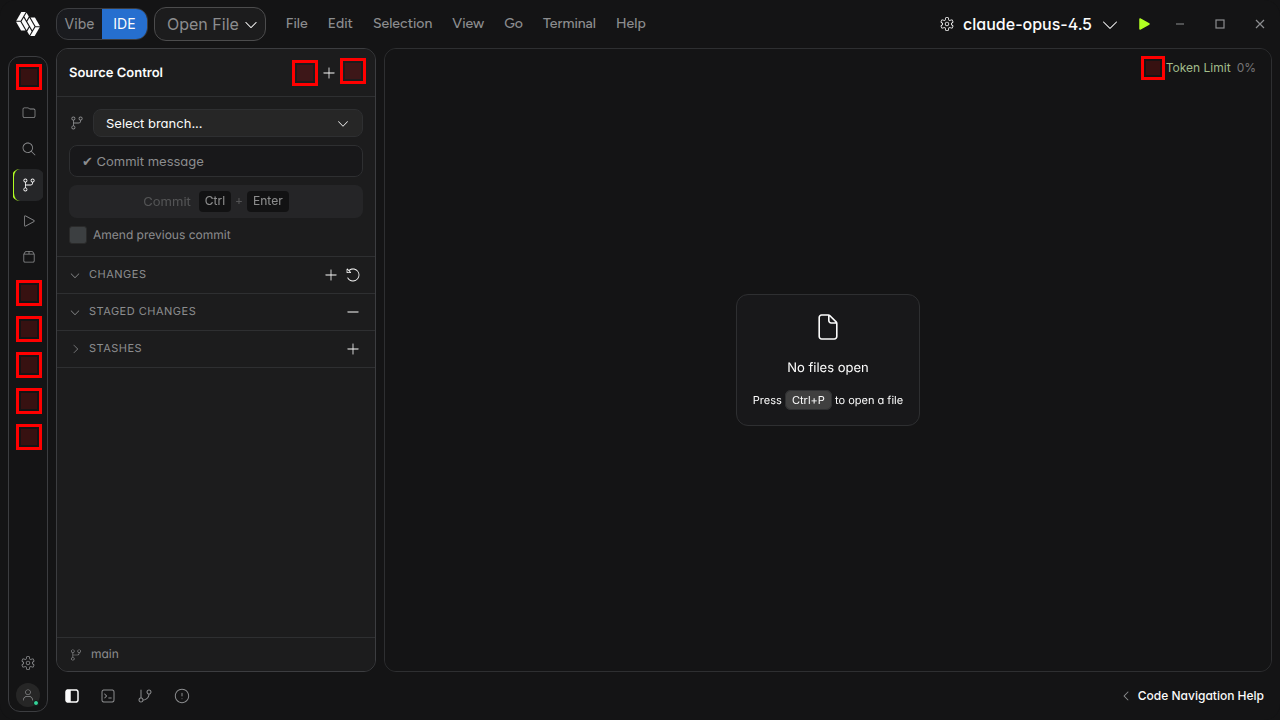Screen dimensions: 1280x720
Task: Open the Selection menu
Action: (x=403, y=23)
